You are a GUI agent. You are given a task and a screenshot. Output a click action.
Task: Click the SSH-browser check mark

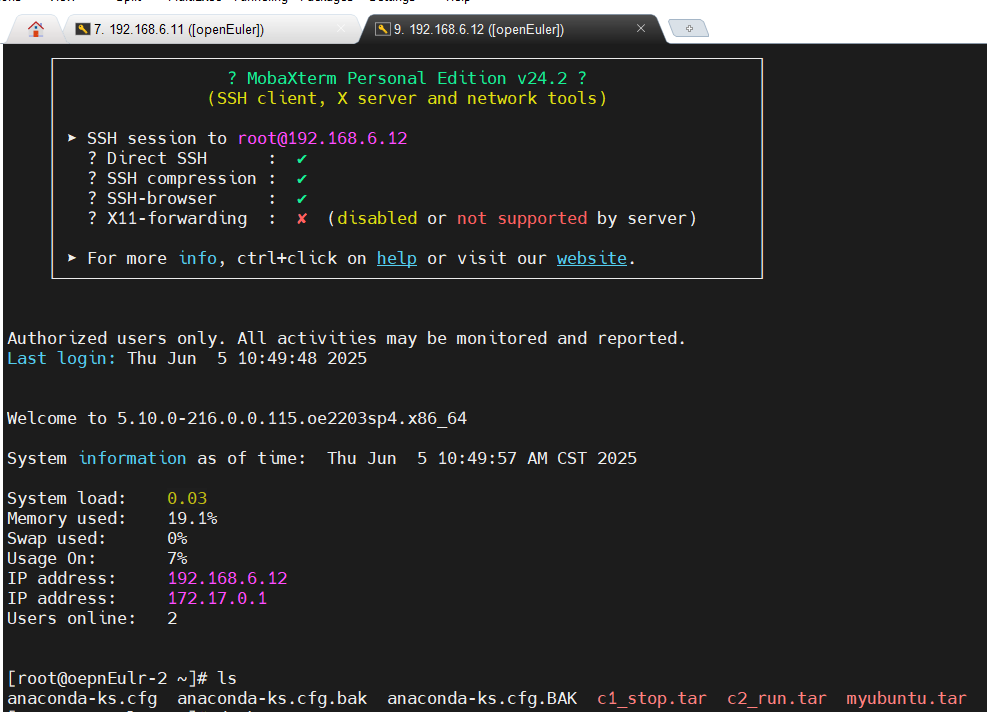(302, 199)
